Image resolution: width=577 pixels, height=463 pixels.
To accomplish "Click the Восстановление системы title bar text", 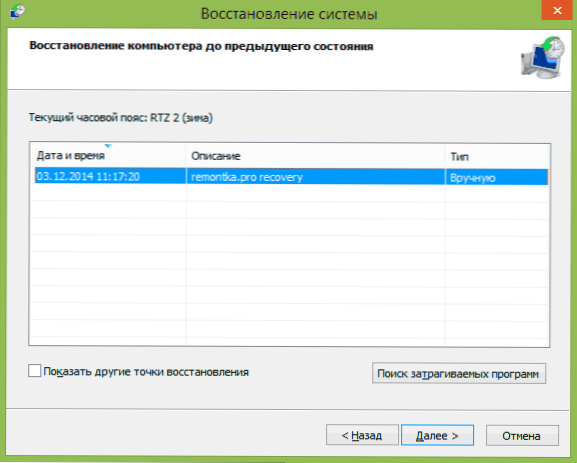I will click(x=289, y=14).
